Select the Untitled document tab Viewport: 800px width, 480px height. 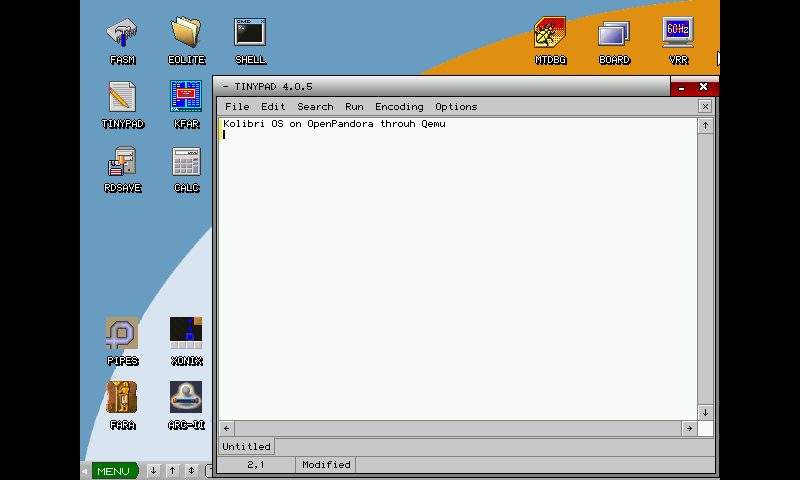(x=246, y=447)
